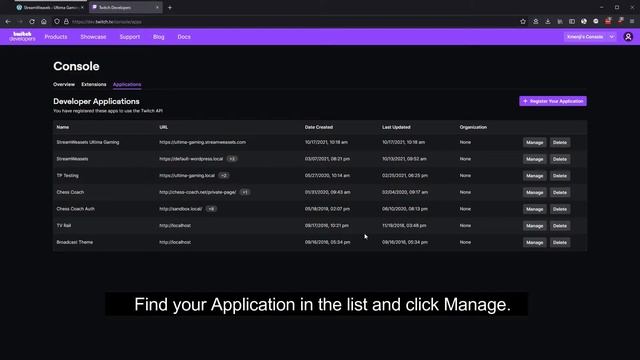Bookmark this page with the star icon

pyautogui.click(x=523, y=21)
